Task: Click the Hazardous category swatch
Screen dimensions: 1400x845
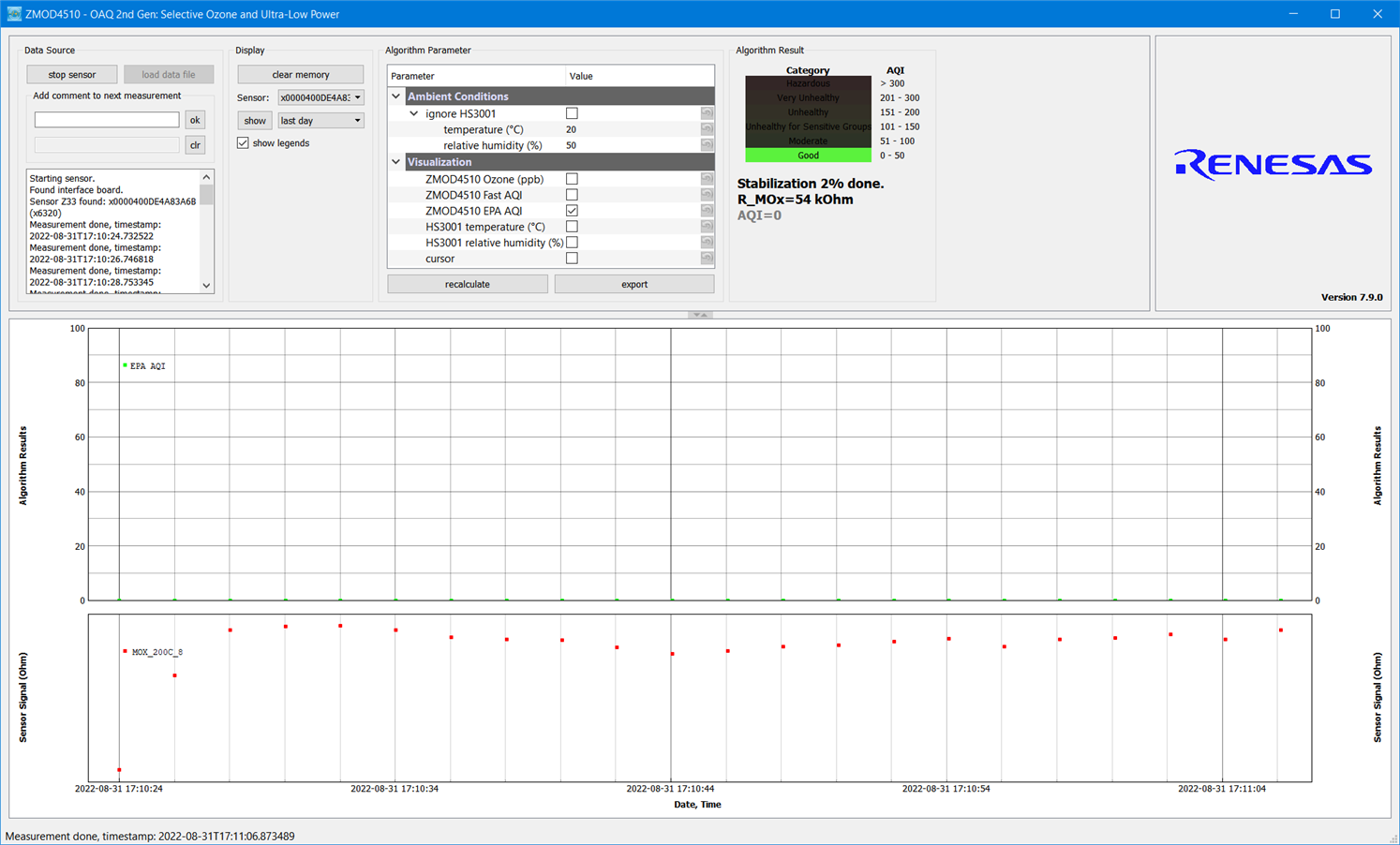Action: click(808, 83)
